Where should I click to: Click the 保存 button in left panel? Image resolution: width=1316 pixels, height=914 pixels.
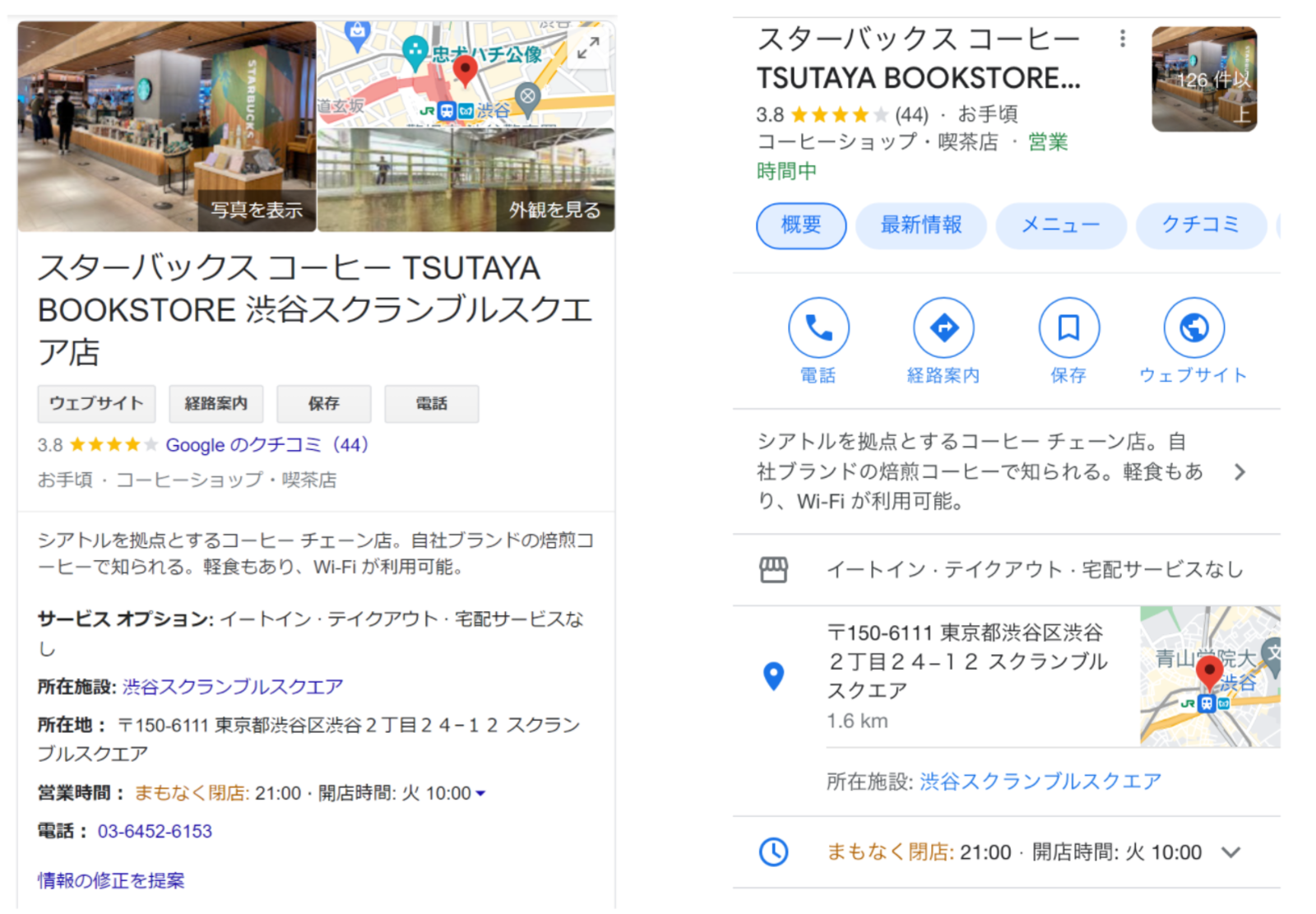pos(324,404)
